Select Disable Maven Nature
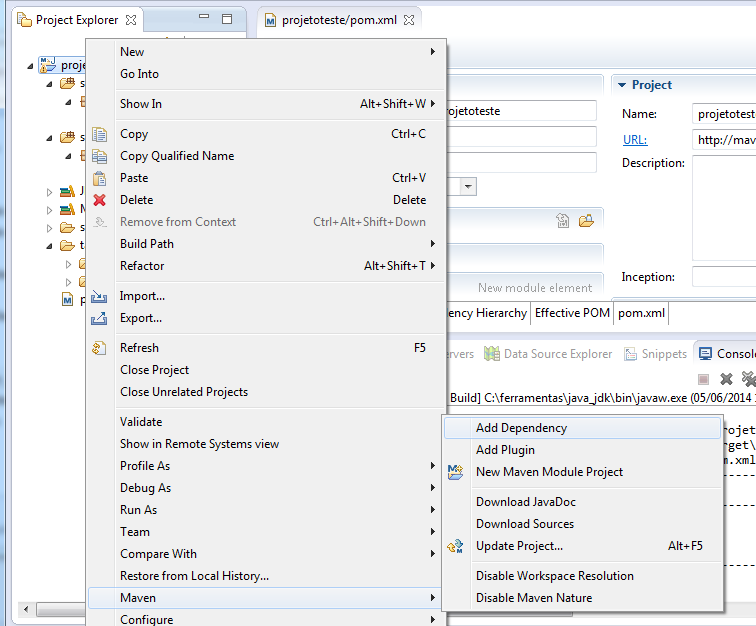The image size is (756, 626). pyautogui.click(x=582, y=598)
